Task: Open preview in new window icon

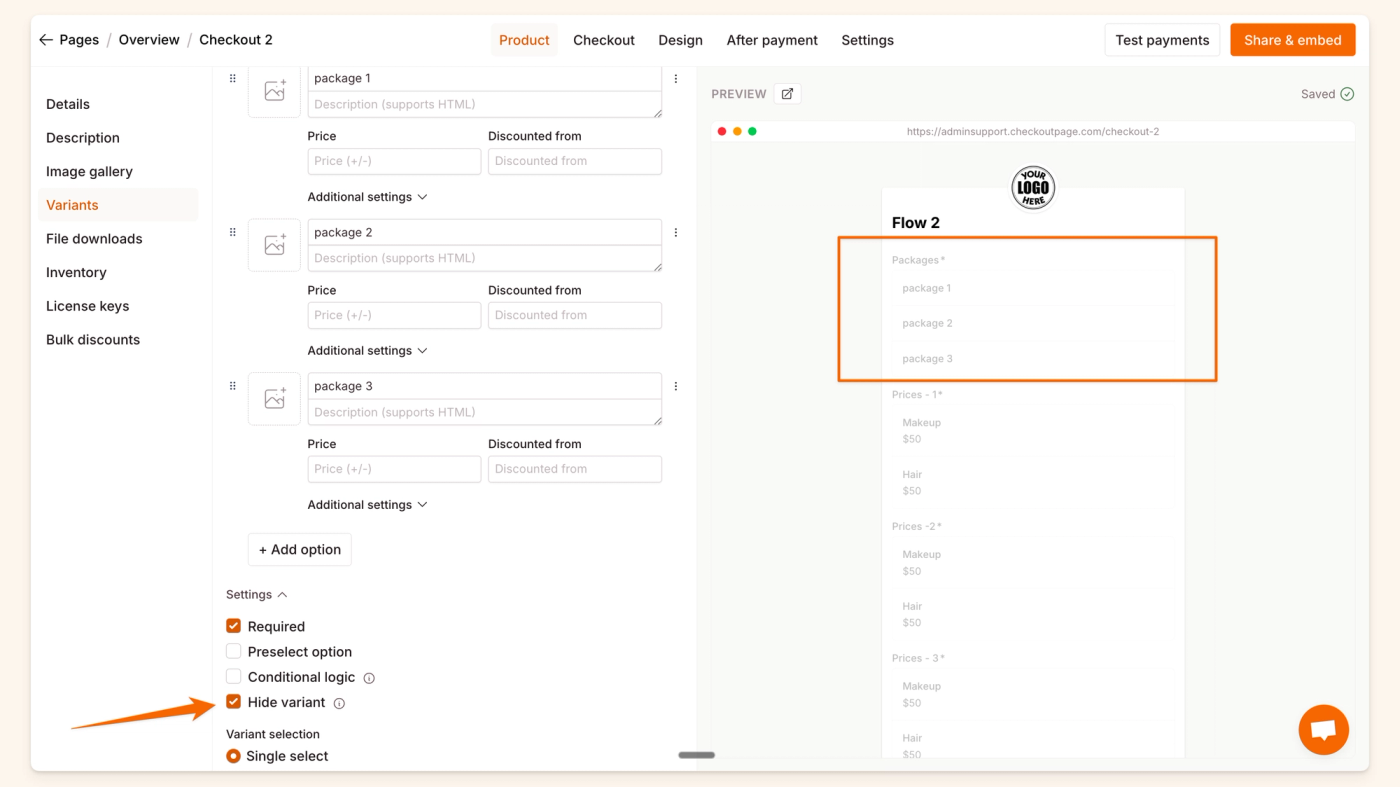Action: tap(787, 94)
